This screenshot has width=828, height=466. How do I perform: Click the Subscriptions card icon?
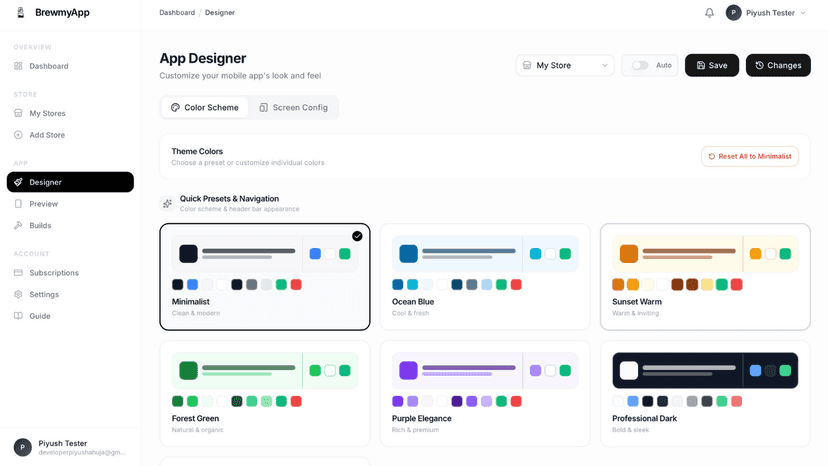(x=18, y=273)
